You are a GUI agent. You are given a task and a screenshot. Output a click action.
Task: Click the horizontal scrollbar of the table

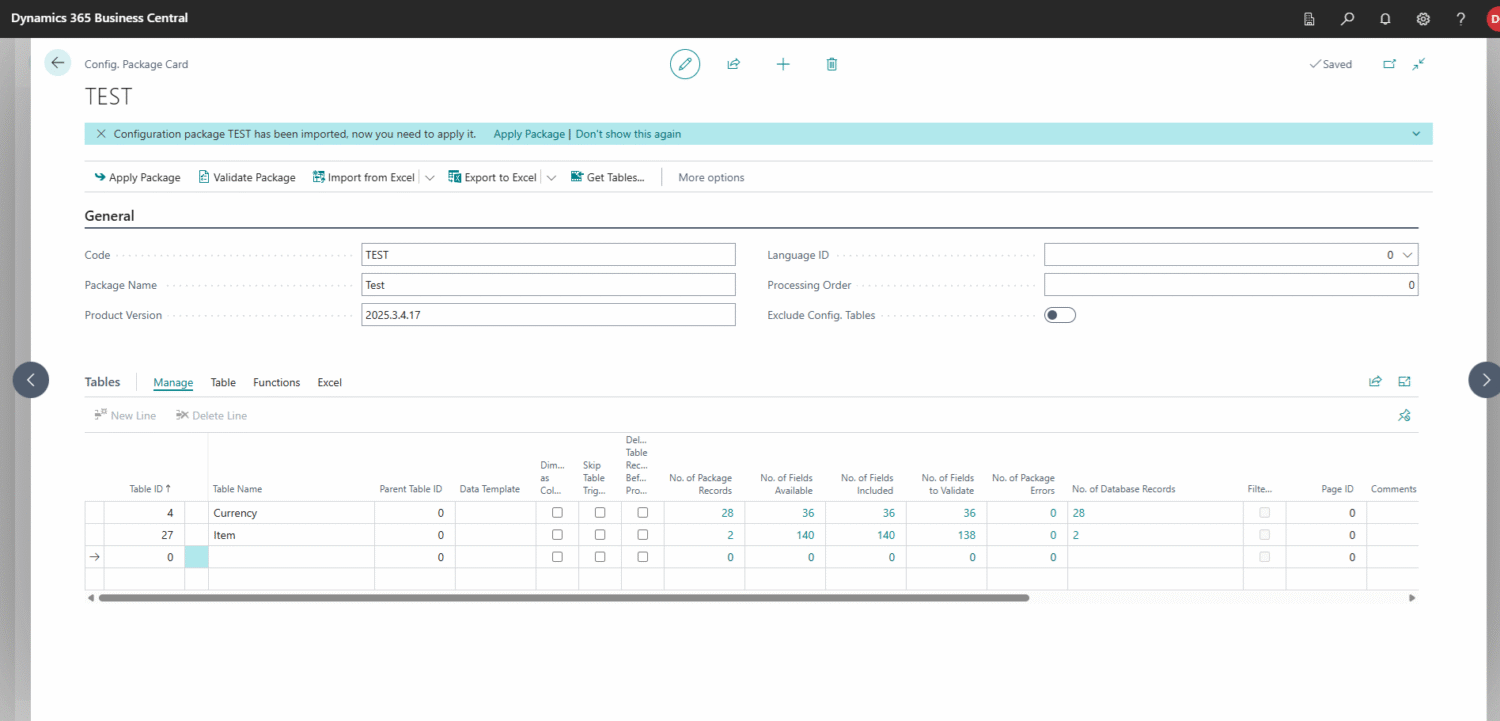pos(563,598)
